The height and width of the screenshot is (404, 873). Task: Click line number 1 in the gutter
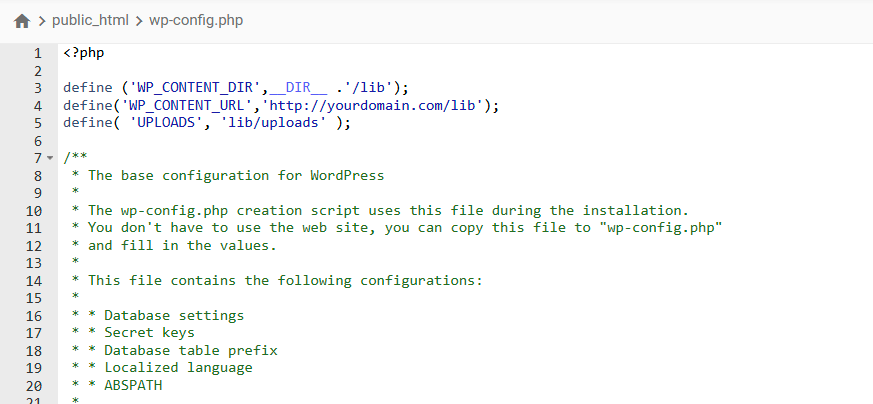(x=37, y=53)
